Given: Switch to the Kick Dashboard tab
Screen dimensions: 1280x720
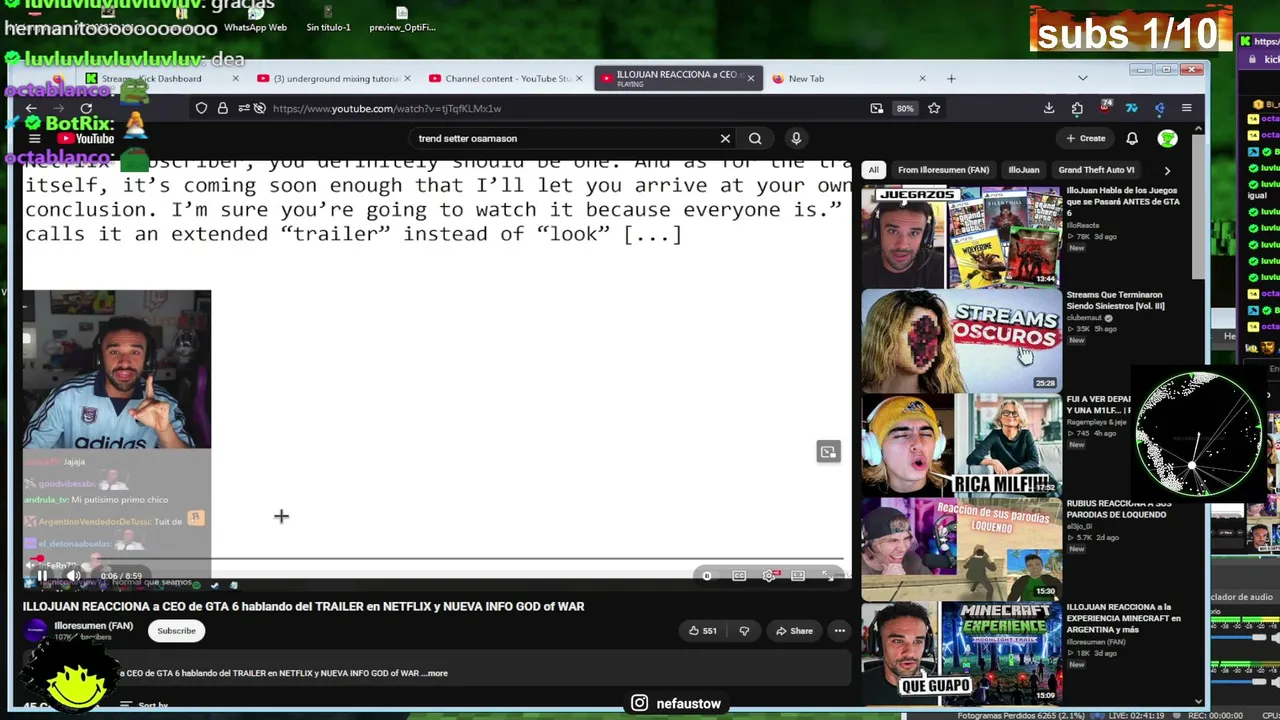Looking at the screenshot, I should click(162, 78).
